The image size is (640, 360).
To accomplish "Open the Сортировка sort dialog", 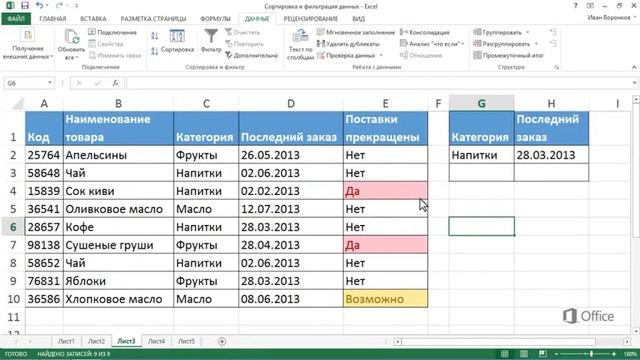I will pos(177,42).
